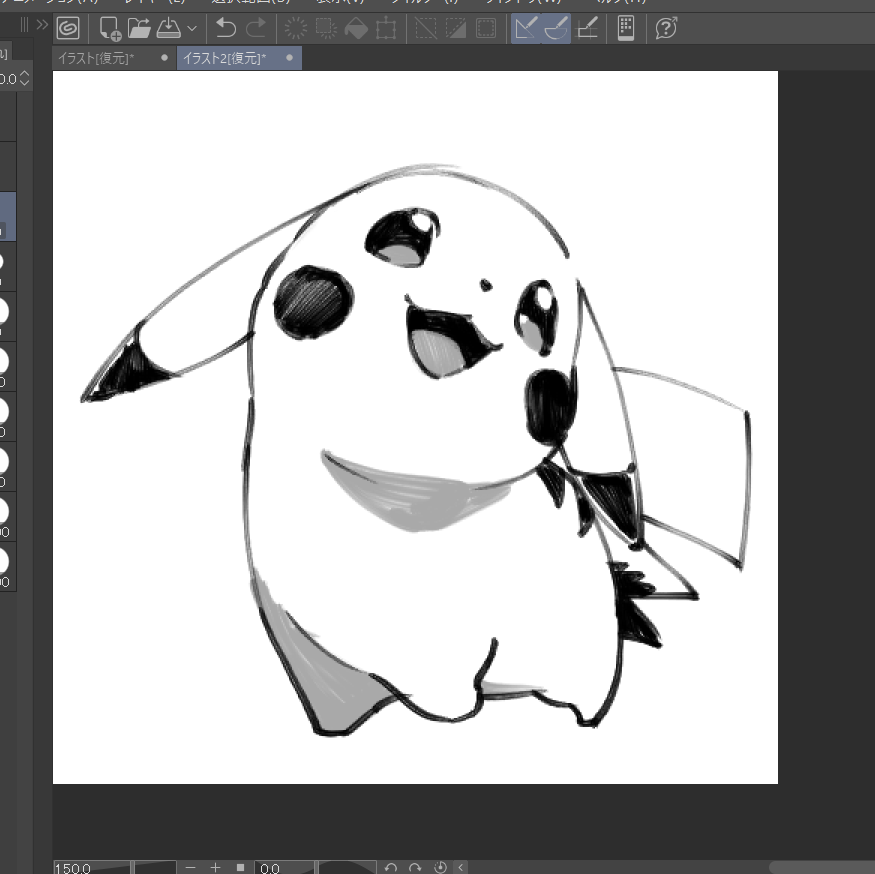Screen dimensions: 875x874
Task: Open the Save options dropdown arrow
Action: click(x=192, y=28)
